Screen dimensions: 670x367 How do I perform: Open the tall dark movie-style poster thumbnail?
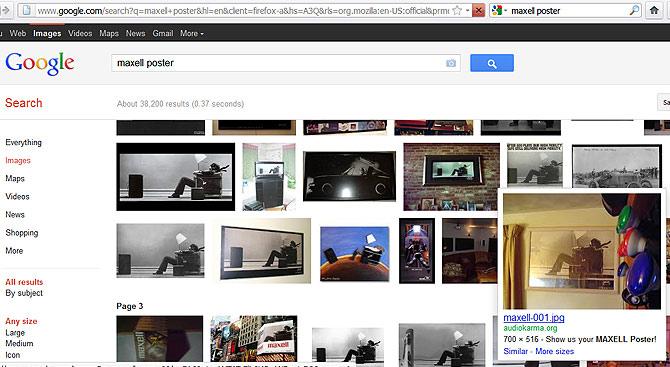(417, 251)
